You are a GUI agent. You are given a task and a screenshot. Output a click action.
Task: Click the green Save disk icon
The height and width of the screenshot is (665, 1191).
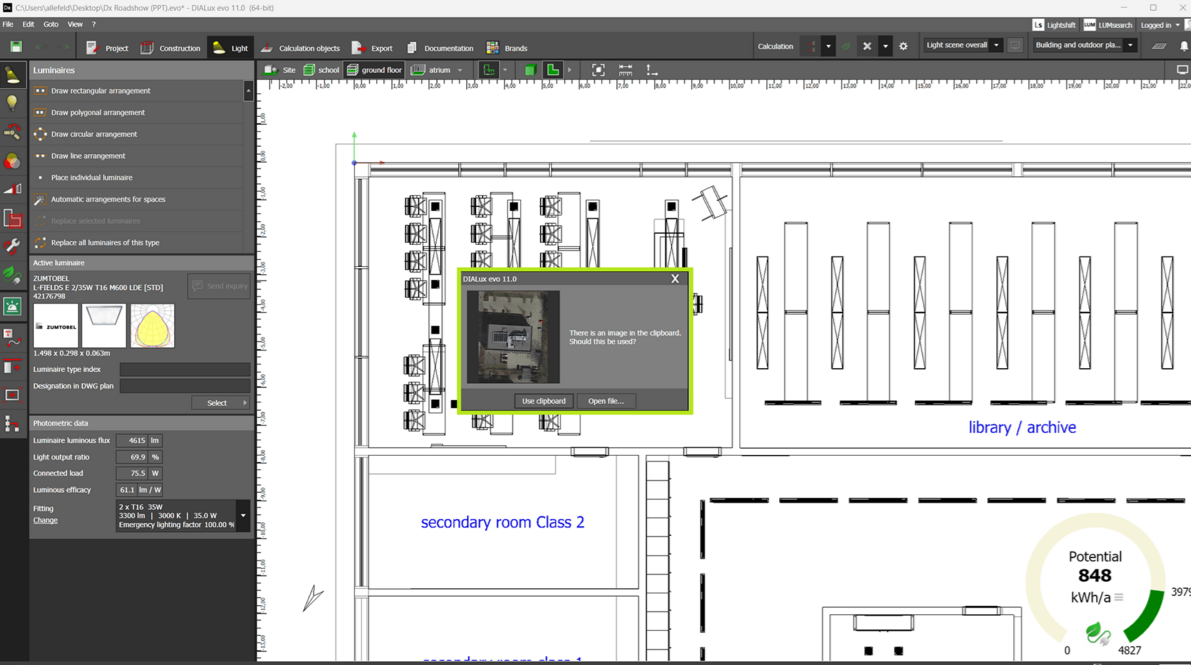click(x=15, y=47)
